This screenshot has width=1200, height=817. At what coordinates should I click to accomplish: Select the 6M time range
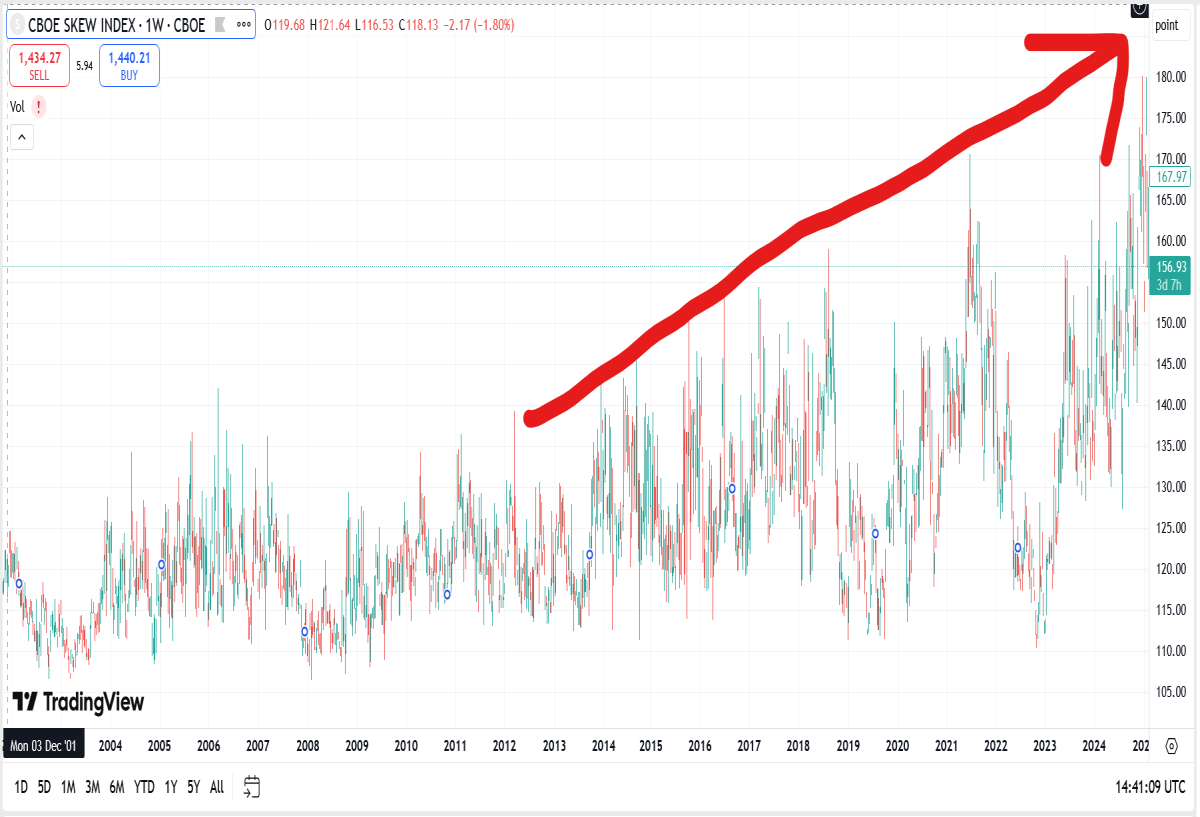point(117,787)
